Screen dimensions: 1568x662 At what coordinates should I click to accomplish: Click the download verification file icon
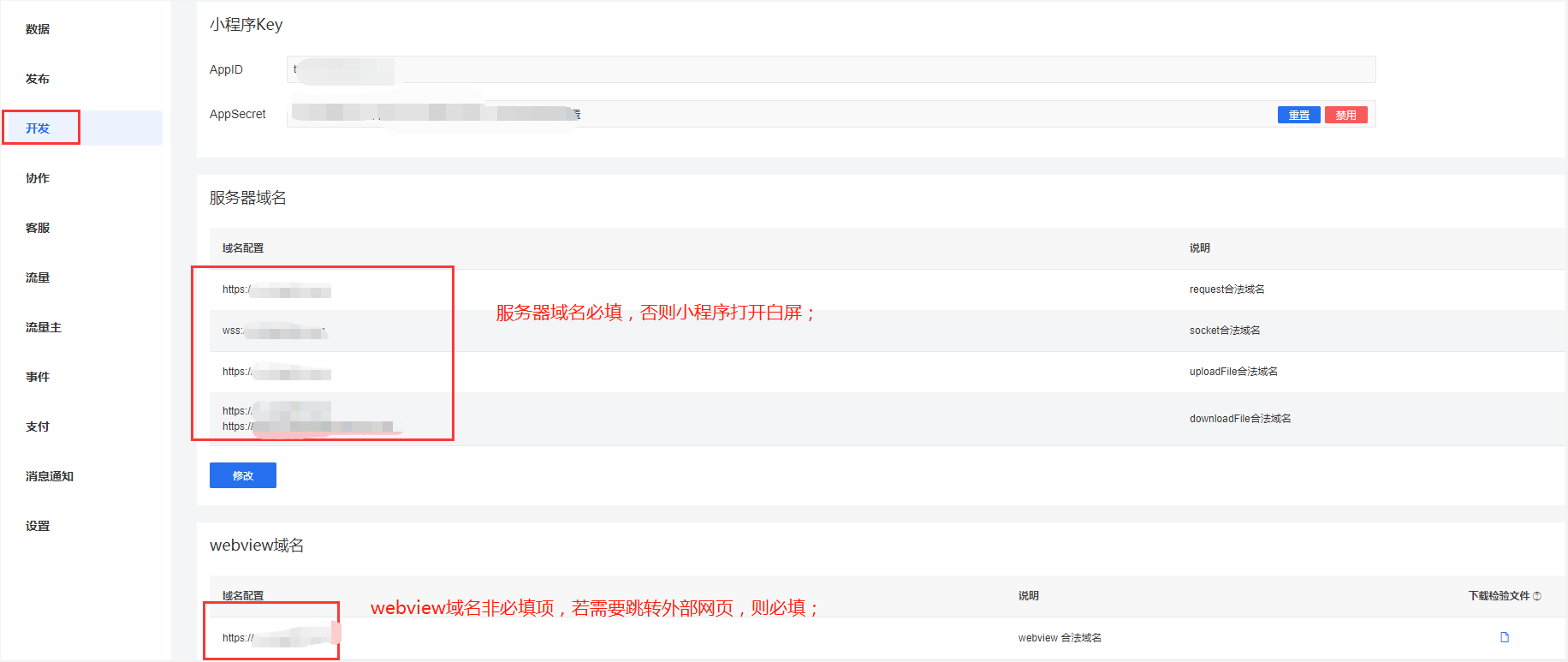pos(1504,637)
